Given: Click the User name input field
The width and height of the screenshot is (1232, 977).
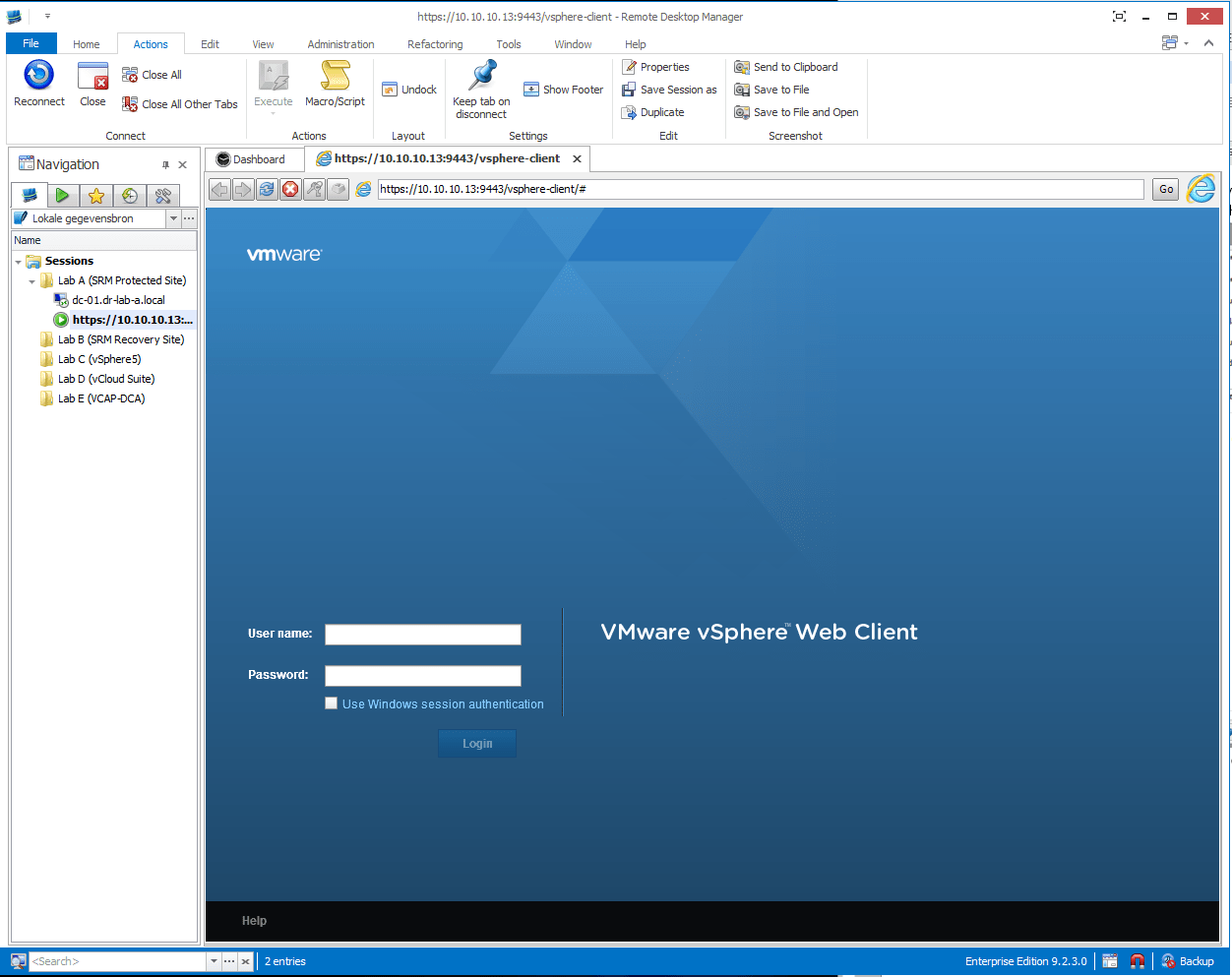Looking at the screenshot, I should point(423,635).
